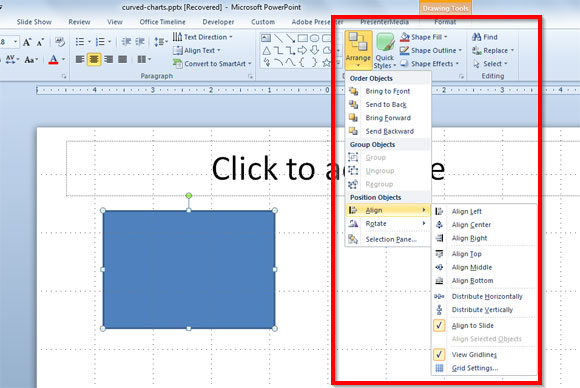Open the Developer ribbon tab
The width and height of the screenshot is (580, 388).
[x=218, y=22]
